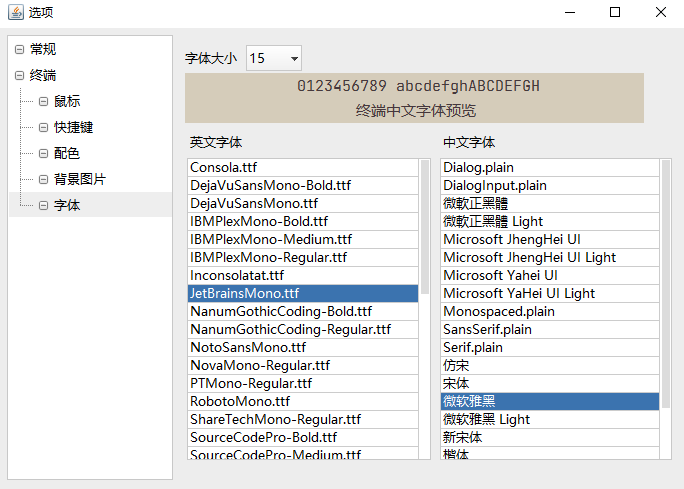The width and height of the screenshot is (684, 489).
Task: Select 鼠标 in the settings tree
Action: pyautogui.click(x=67, y=101)
